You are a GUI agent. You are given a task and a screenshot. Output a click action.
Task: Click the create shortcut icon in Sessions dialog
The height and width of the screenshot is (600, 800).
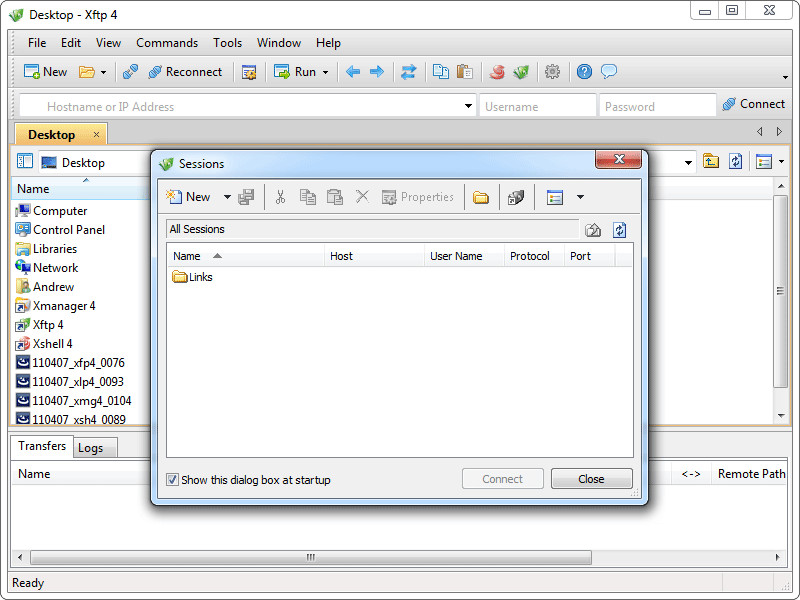516,197
